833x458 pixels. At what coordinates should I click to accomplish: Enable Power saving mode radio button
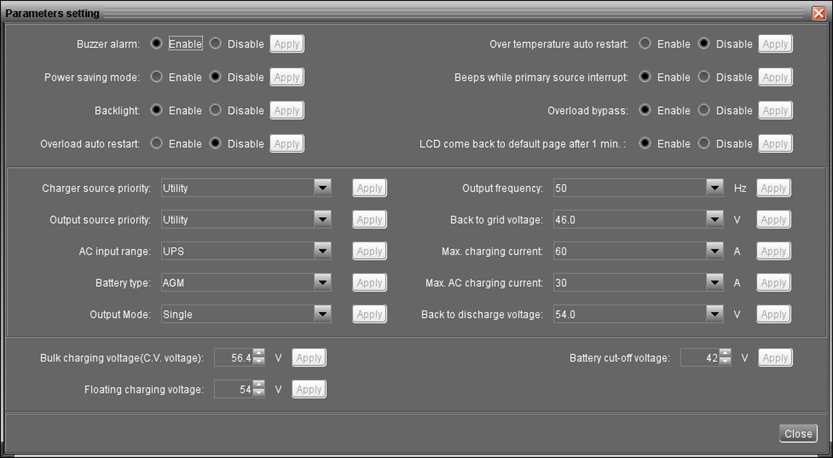[156, 77]
